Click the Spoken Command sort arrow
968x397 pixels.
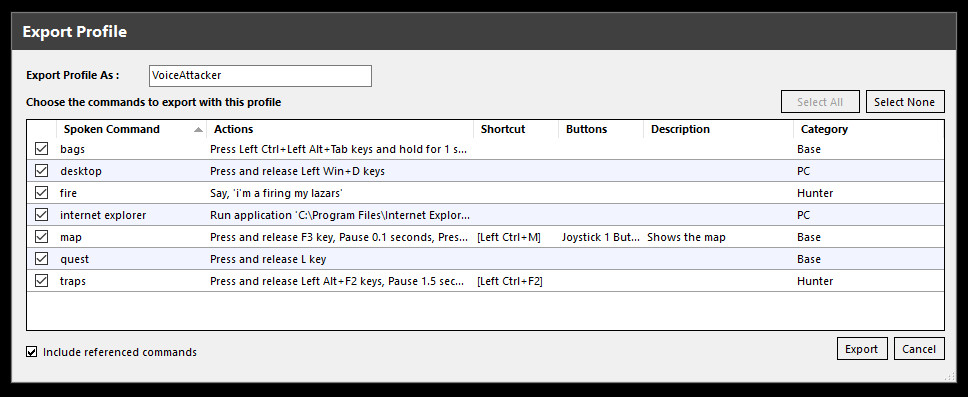tap(198, 130)
